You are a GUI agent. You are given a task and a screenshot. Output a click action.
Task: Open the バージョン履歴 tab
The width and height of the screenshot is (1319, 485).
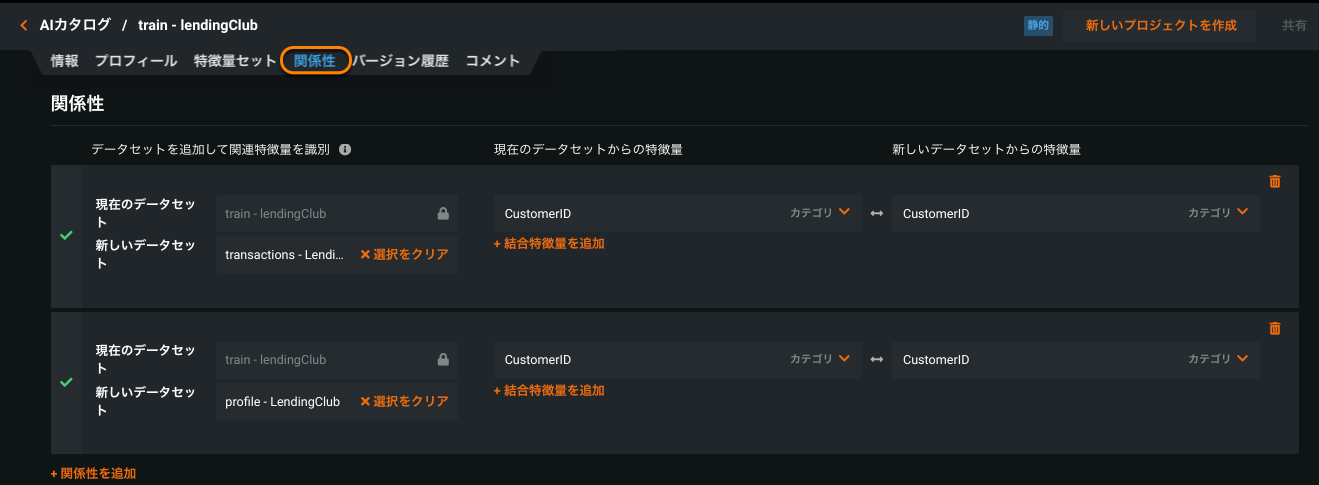(400, 61)
